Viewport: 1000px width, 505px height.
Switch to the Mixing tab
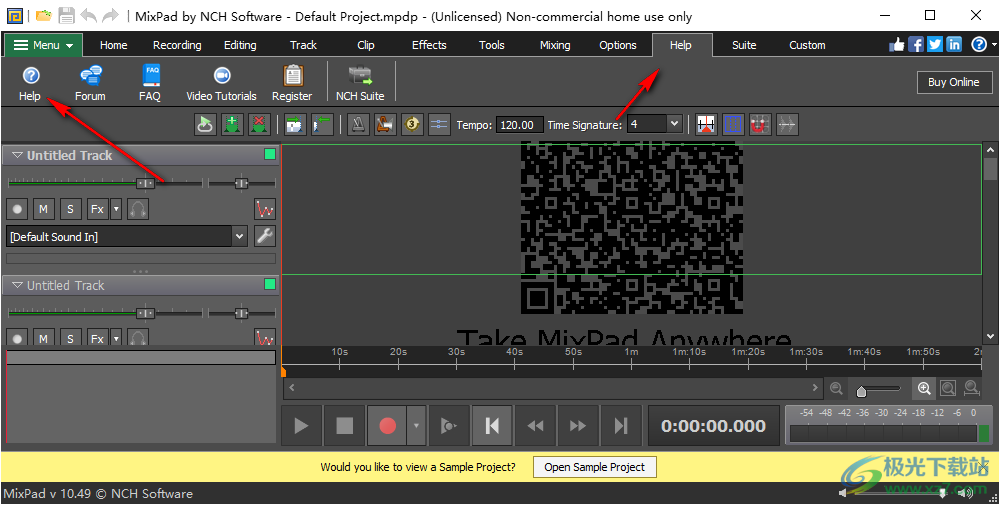click(x=555, y=45)
